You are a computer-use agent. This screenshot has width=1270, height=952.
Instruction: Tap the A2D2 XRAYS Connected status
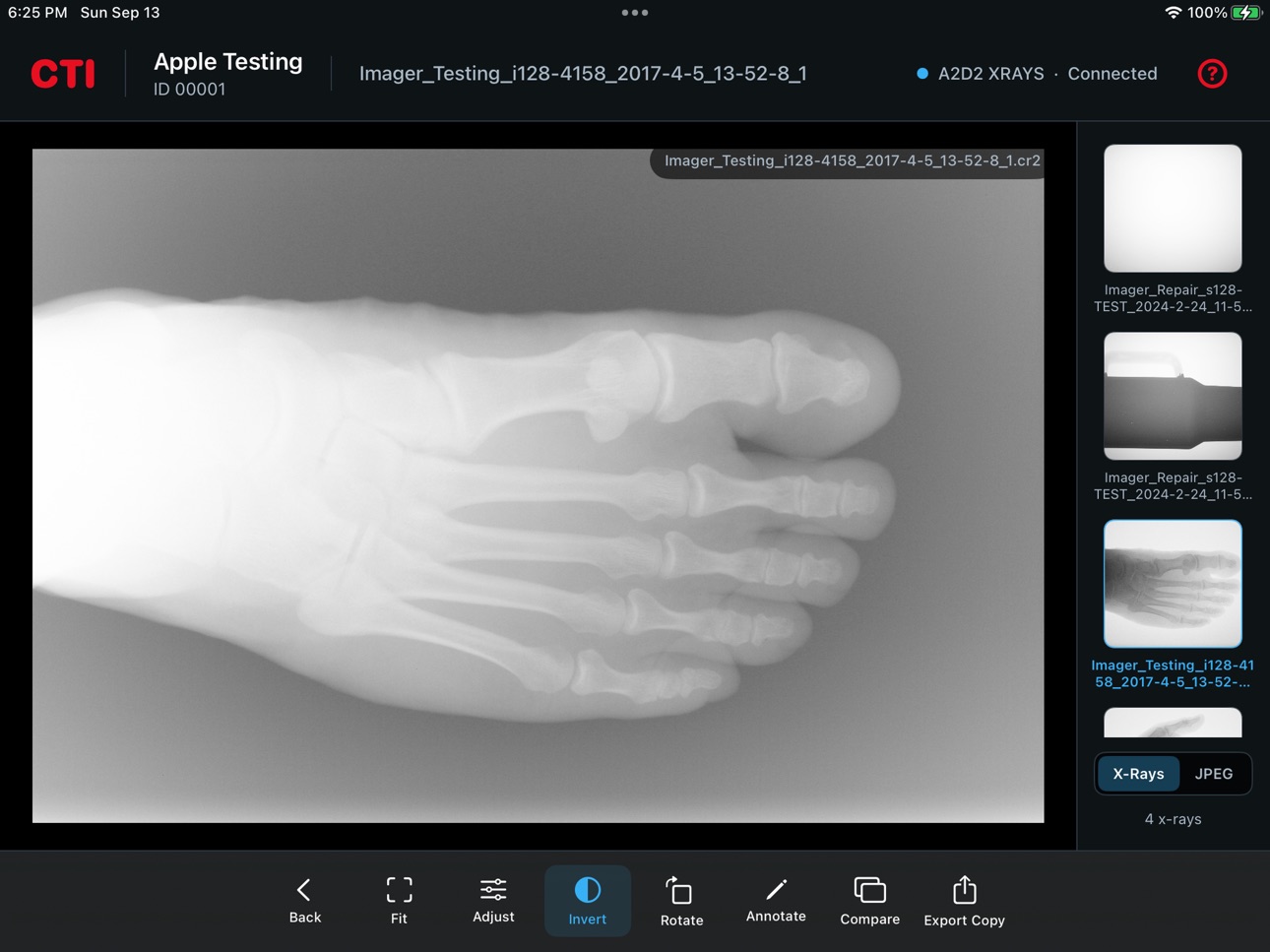pyautogui.click(x=1038, y=74)
